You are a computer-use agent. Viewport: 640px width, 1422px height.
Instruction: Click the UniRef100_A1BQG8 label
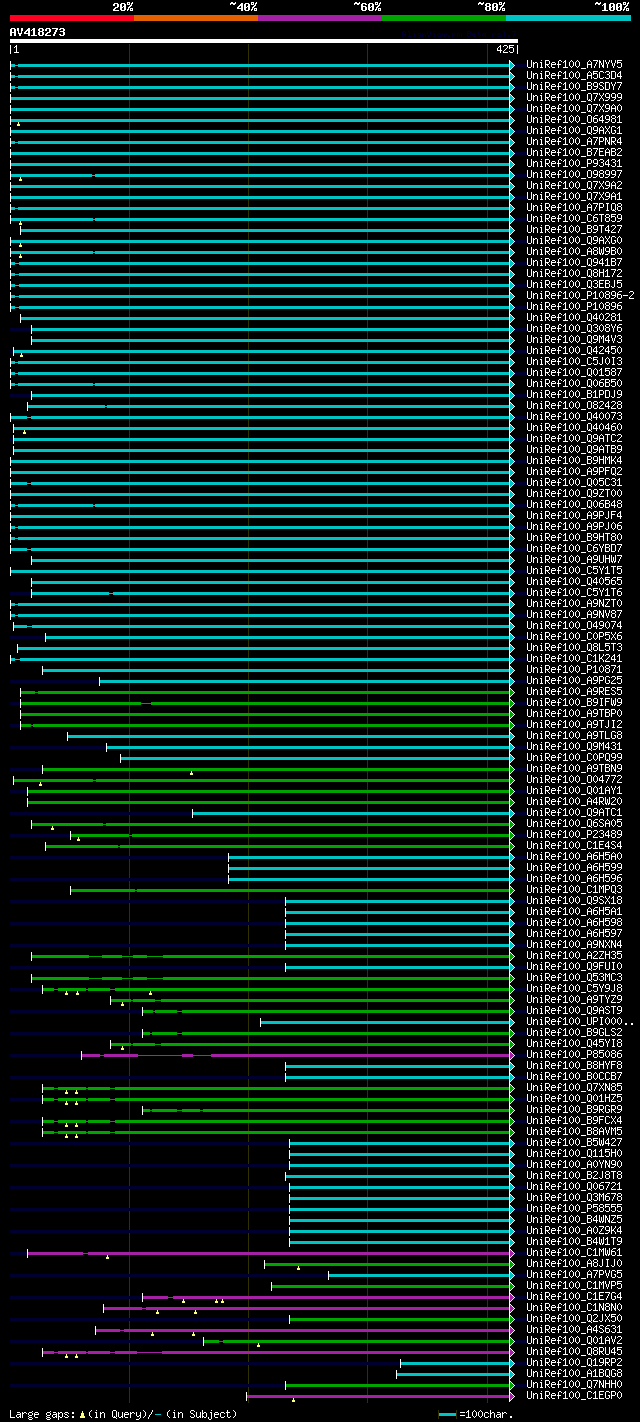[574, 1373]
